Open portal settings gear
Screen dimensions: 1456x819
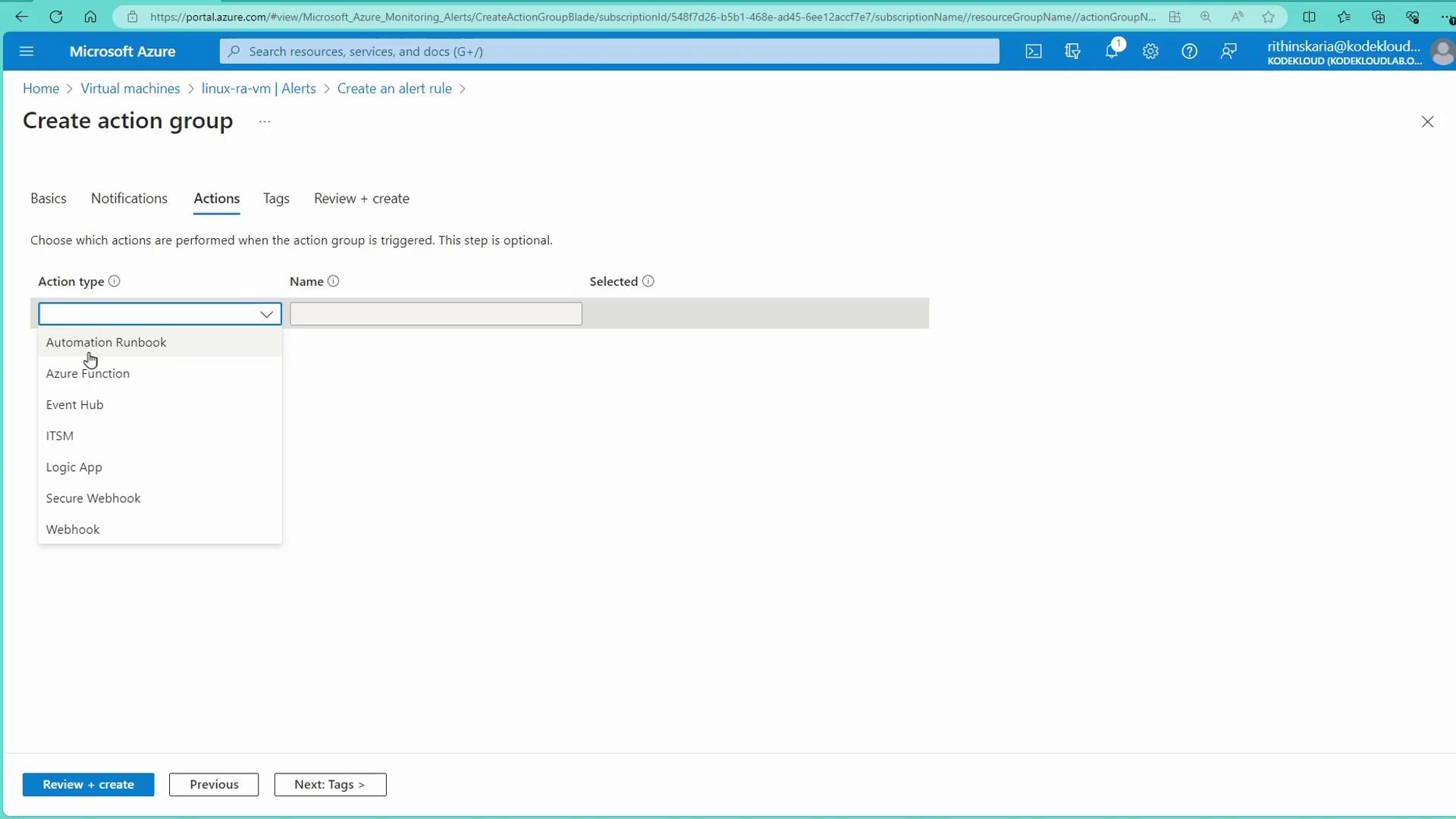[1150, 52]
